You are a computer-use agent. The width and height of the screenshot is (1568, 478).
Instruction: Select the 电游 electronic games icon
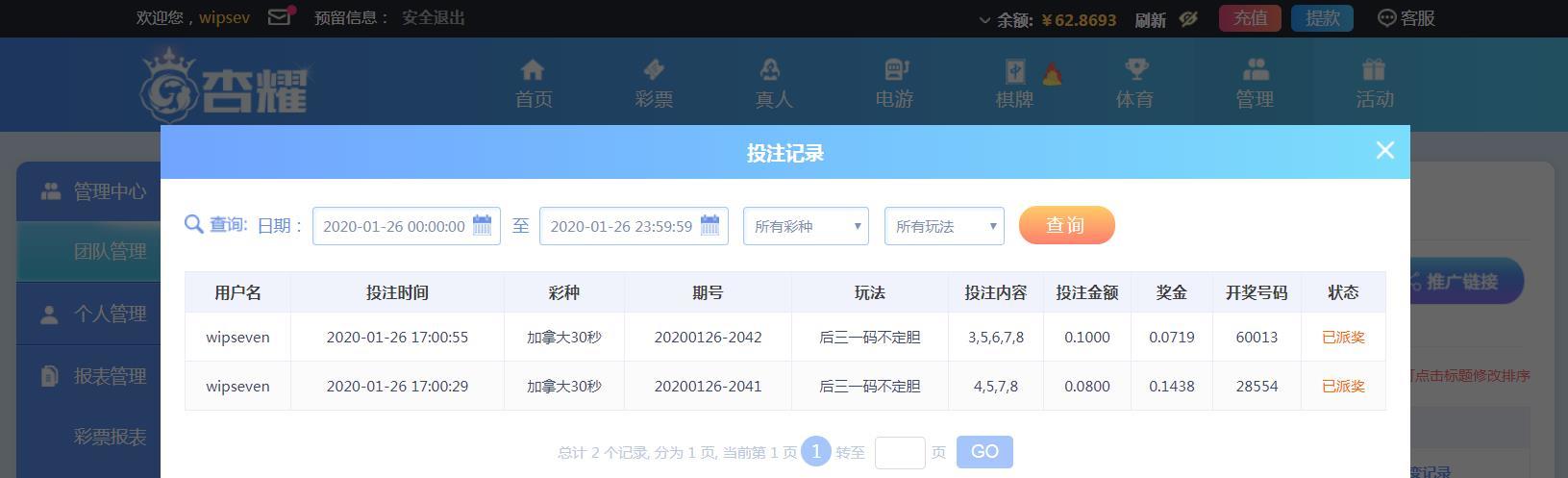(x=894, y=70)
